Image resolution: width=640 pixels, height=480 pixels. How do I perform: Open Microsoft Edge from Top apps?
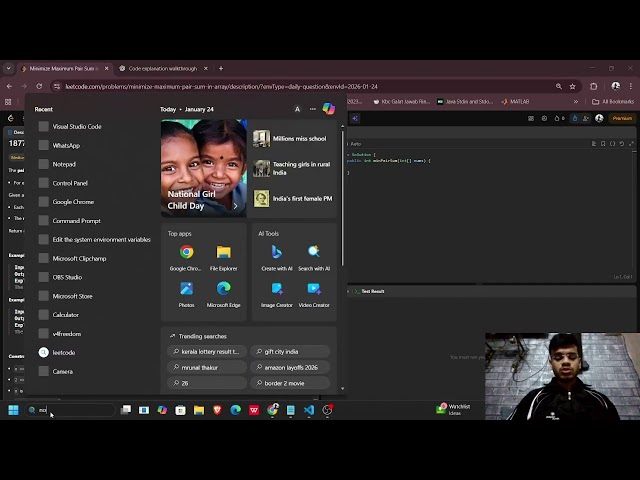click(224, 291)
